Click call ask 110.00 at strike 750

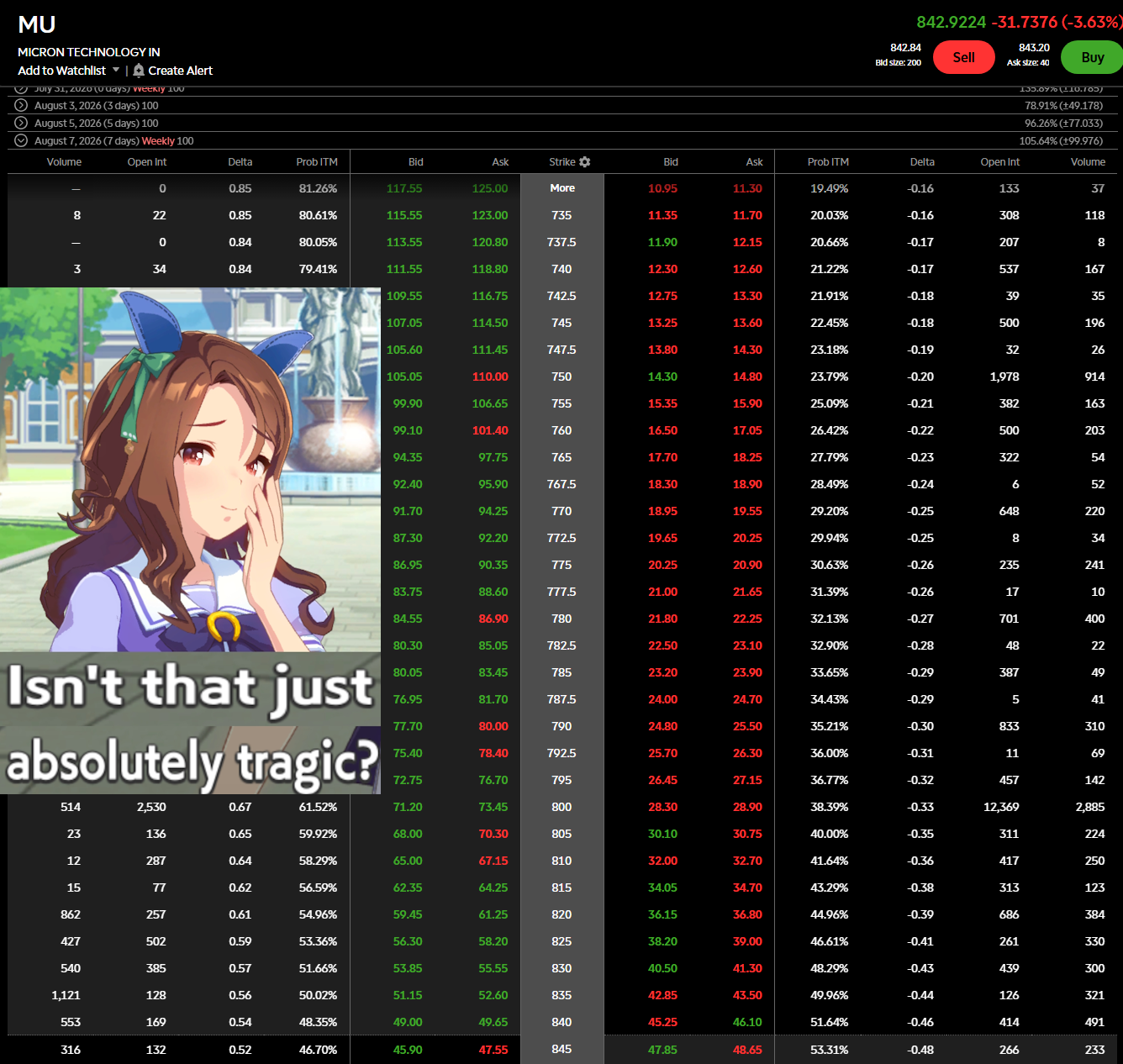490,377
